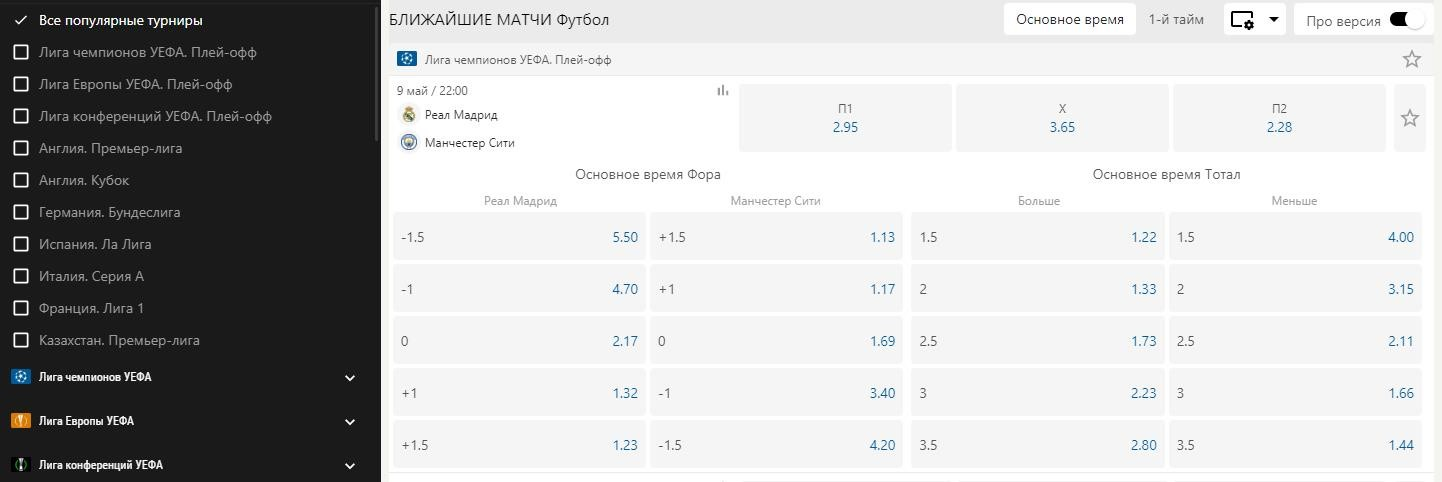The image size is (1442, 482).
Task: Click the Real Madrid club crest
Action: 408,114
